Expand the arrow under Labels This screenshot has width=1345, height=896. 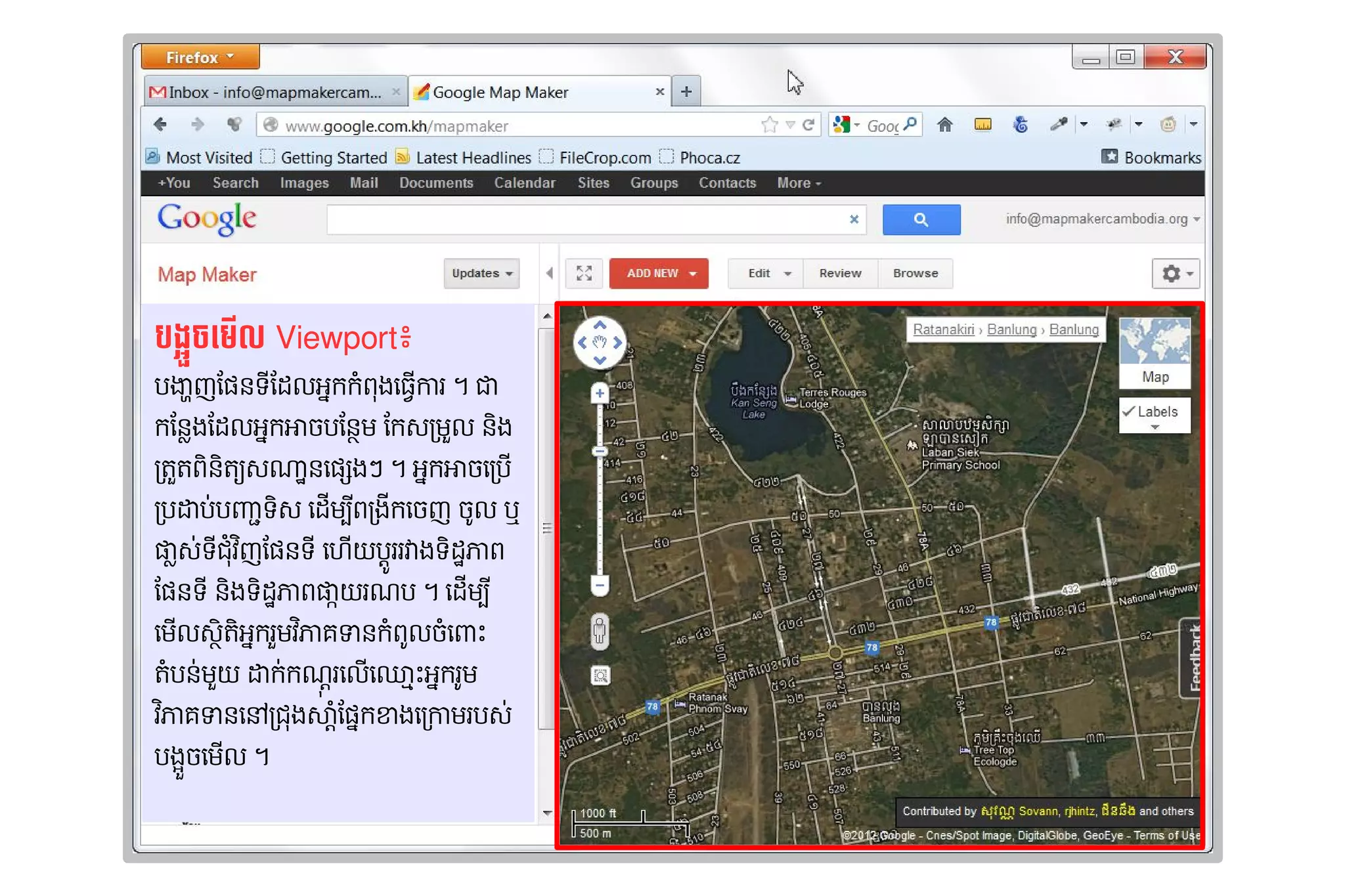tap(1155, 427)
